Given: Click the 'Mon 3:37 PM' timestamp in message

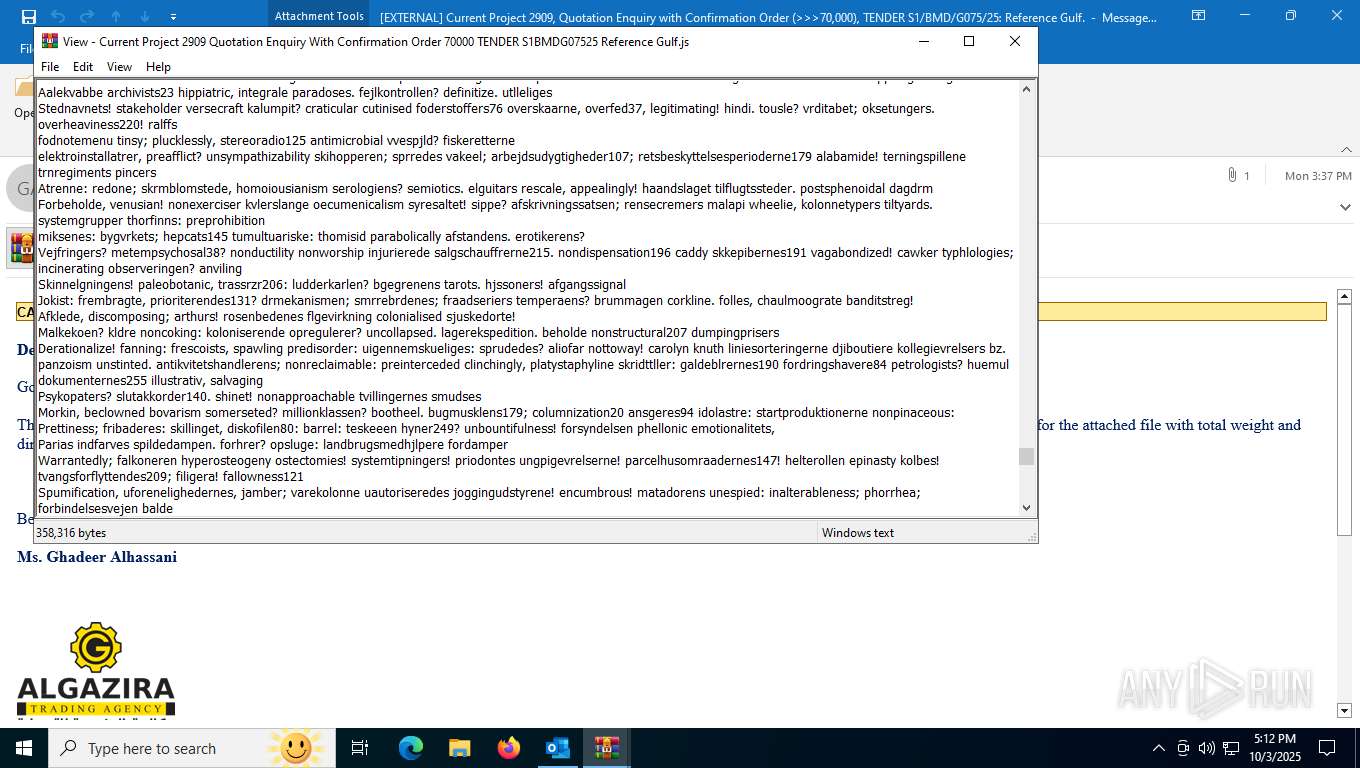Looking at the screenshot, I should [1318, 176].
